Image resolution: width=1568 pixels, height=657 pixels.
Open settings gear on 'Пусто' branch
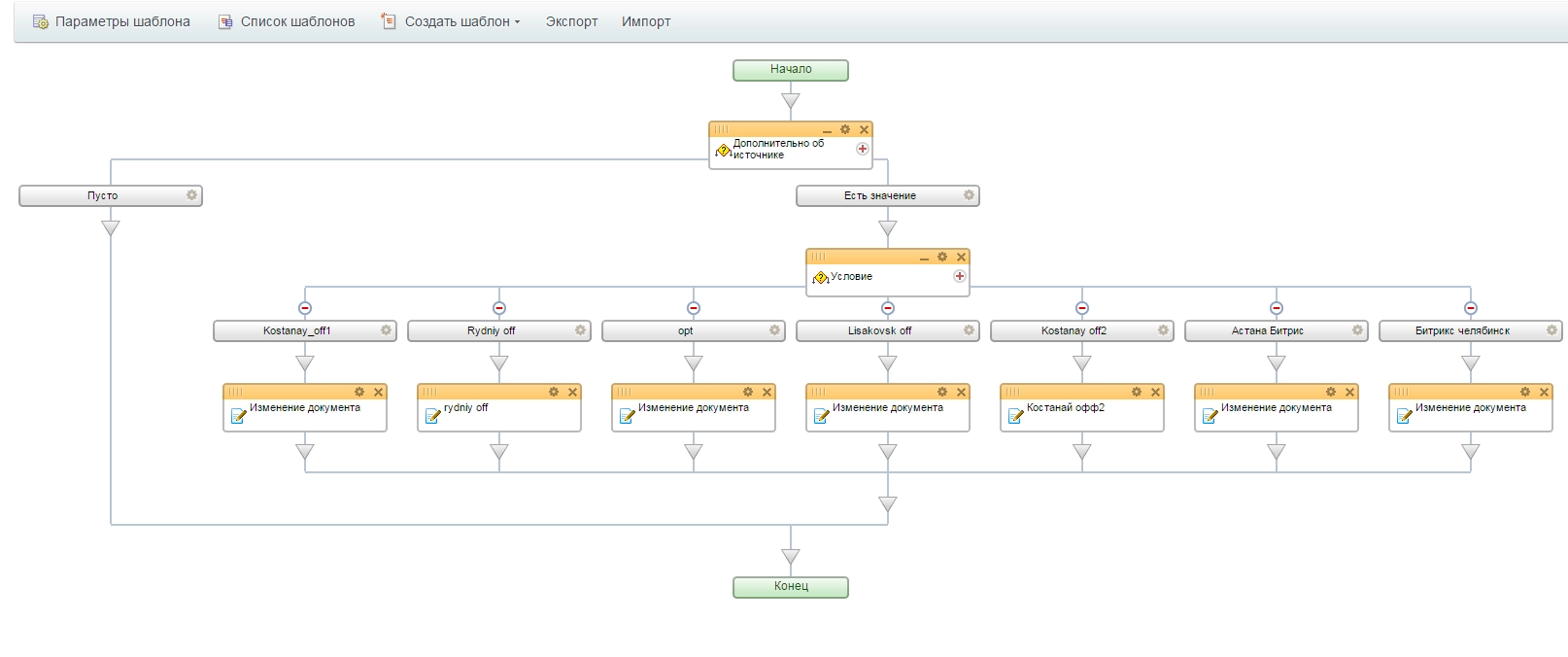pos(191,195)
